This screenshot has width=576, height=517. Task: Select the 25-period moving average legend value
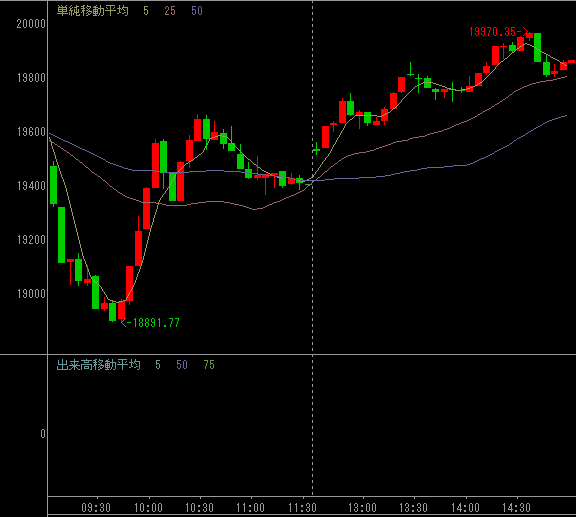click(x=170, y=11)
